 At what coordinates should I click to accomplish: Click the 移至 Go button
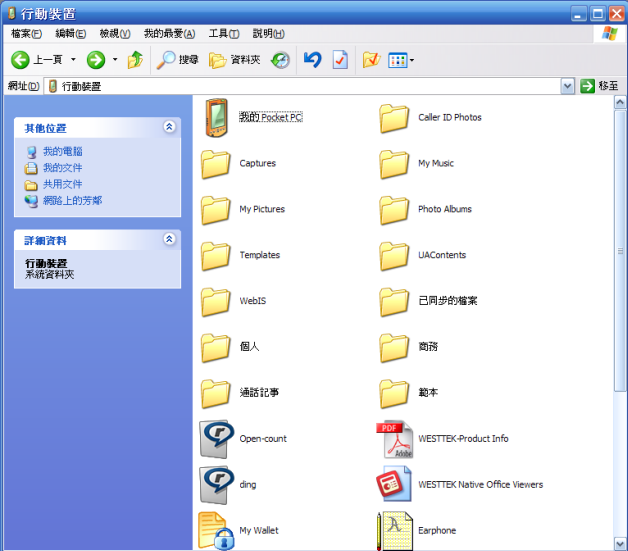[x=600, y=86]
